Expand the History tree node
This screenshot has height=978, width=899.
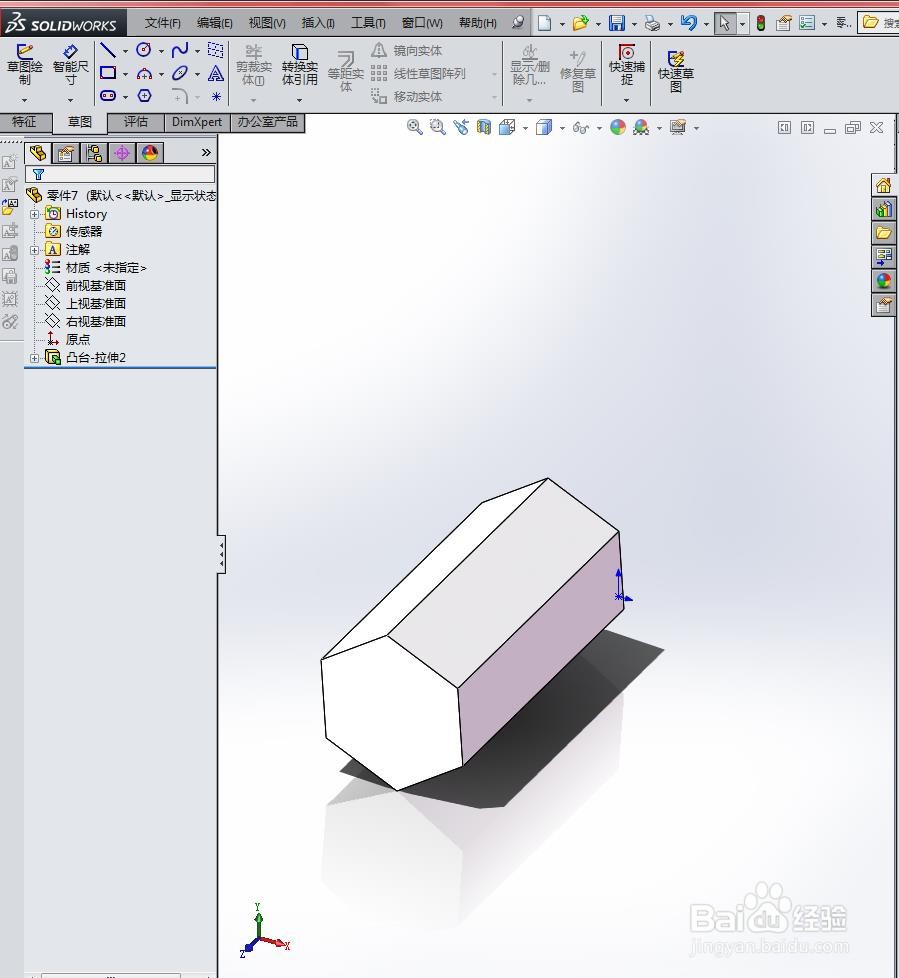coord(34,214)
